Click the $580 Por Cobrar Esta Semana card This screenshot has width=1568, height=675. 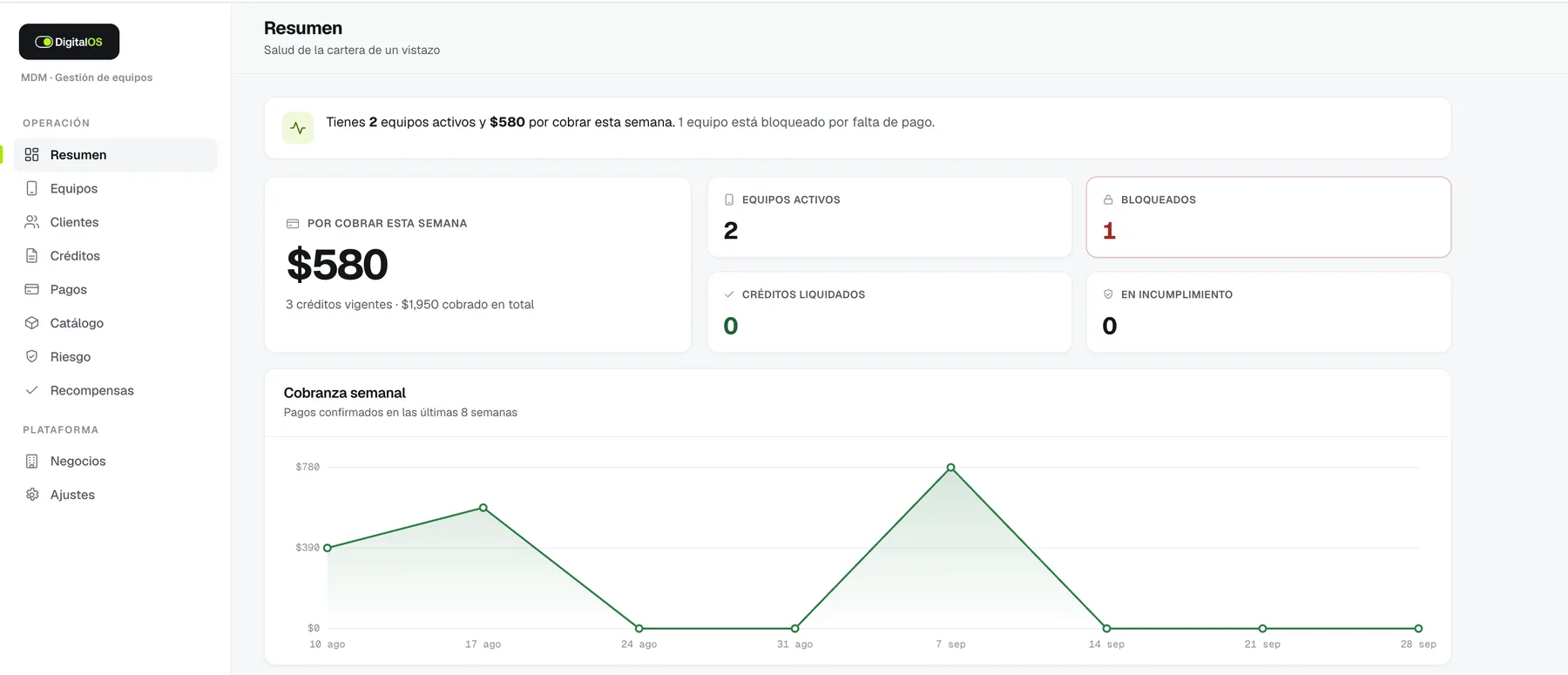[x=477, y=265]
